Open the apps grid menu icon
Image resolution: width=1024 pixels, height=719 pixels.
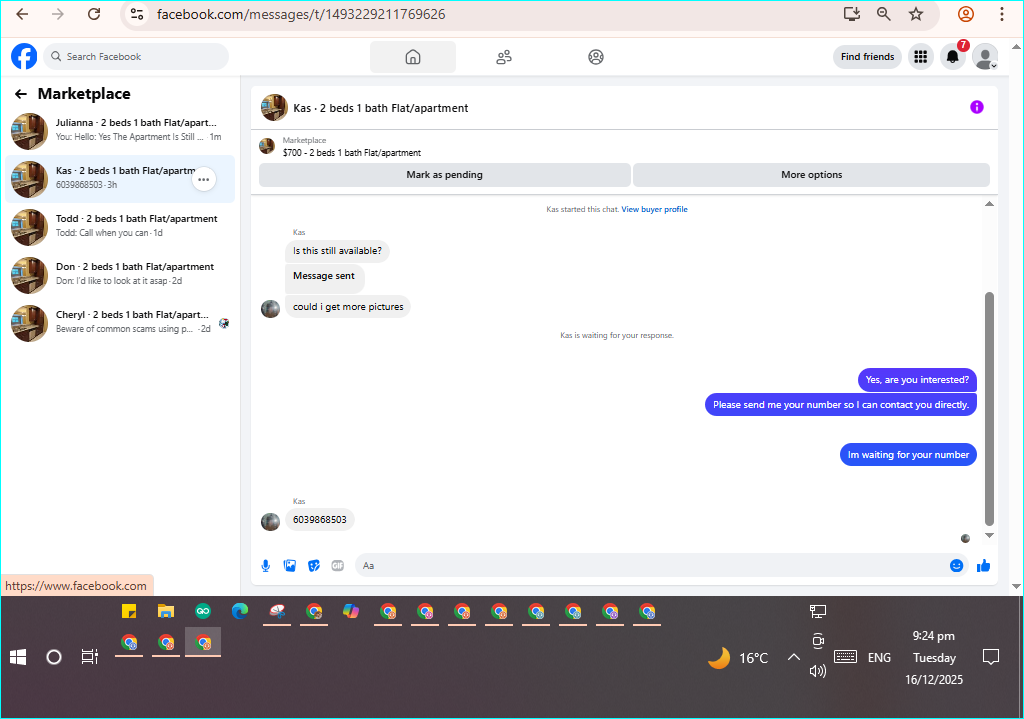point(921,57)
